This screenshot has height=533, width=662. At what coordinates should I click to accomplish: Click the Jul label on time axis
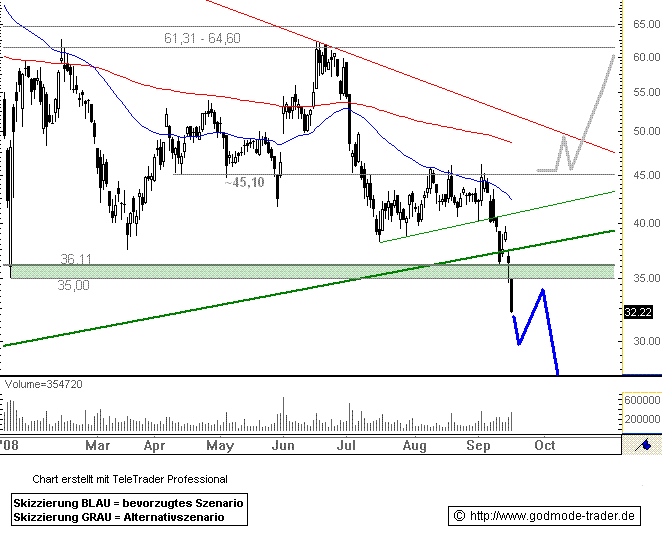click(x=346, y=445)
